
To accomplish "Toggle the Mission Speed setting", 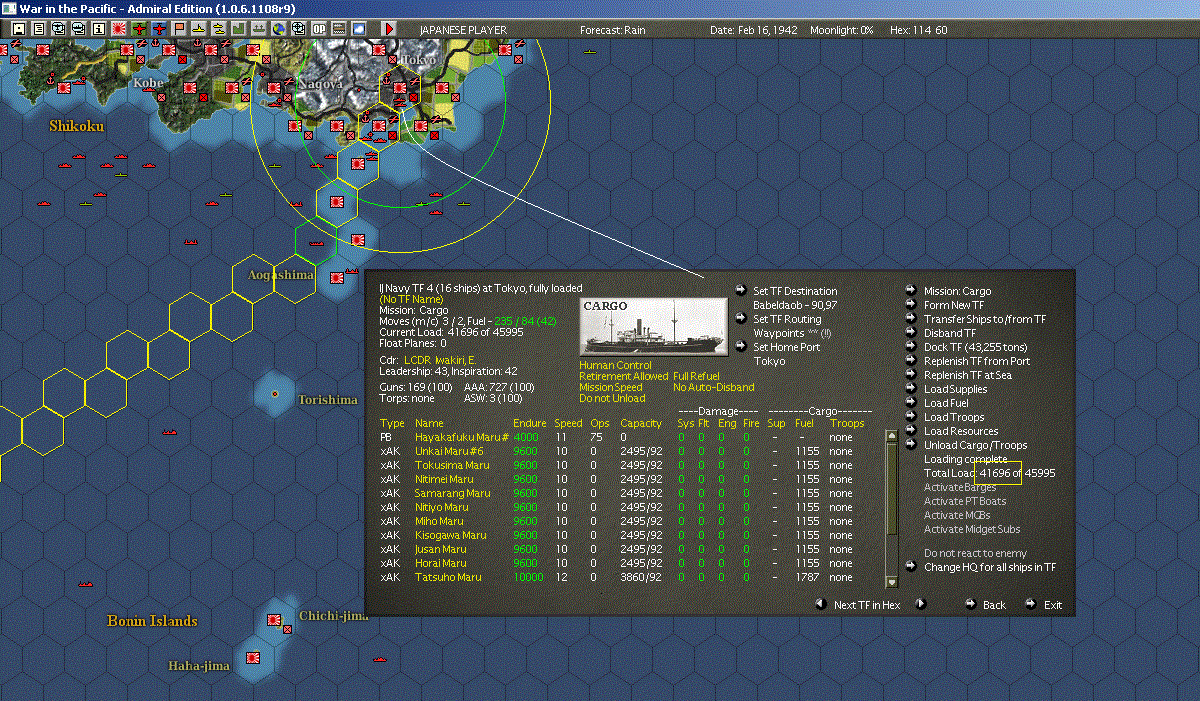I will pyautogui.click(x=611, y=388).
